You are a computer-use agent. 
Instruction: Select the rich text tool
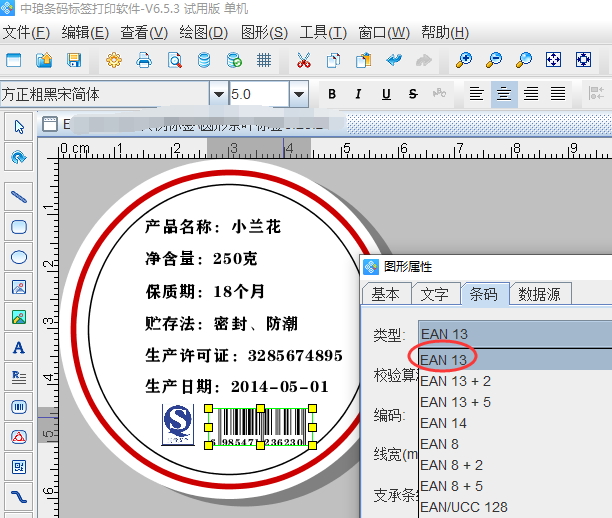[x=19, y=377]
